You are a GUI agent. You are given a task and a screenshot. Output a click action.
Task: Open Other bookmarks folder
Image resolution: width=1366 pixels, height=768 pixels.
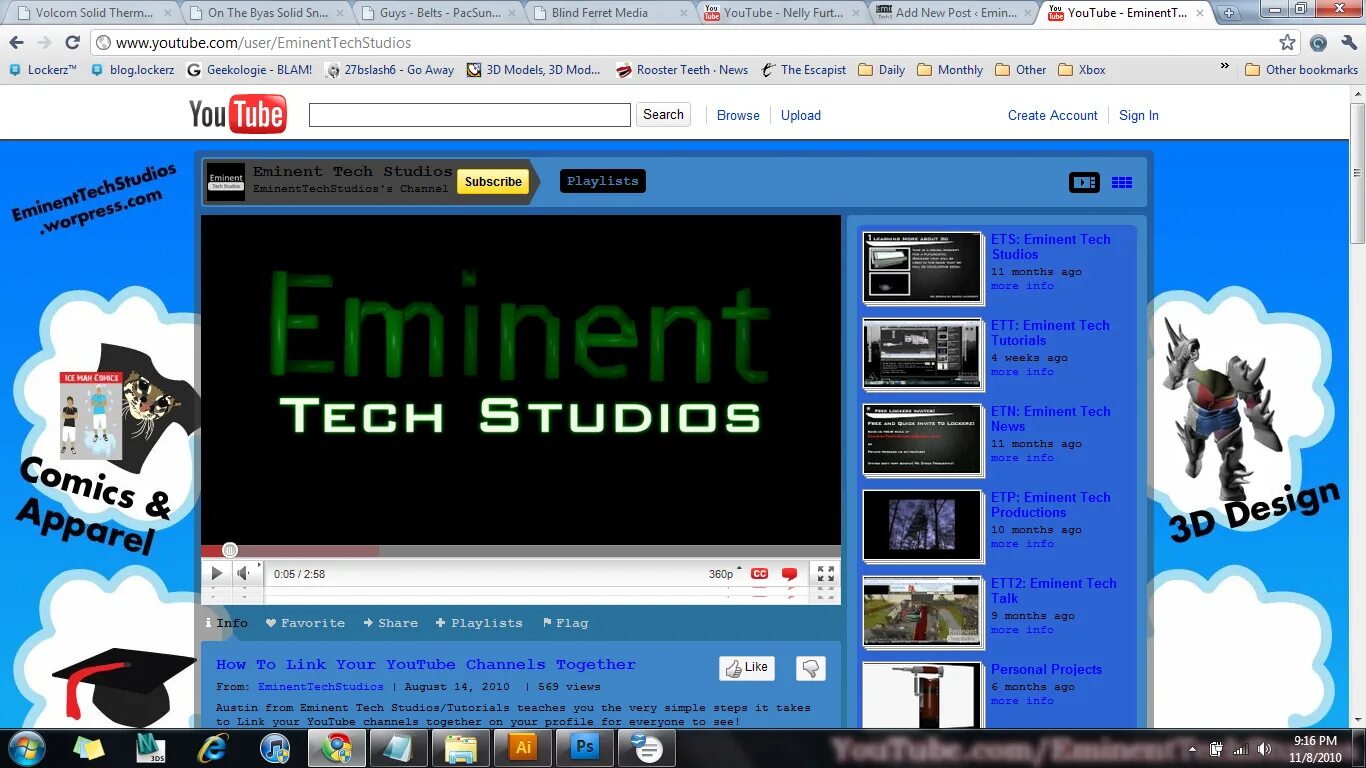coord(1301,70)
